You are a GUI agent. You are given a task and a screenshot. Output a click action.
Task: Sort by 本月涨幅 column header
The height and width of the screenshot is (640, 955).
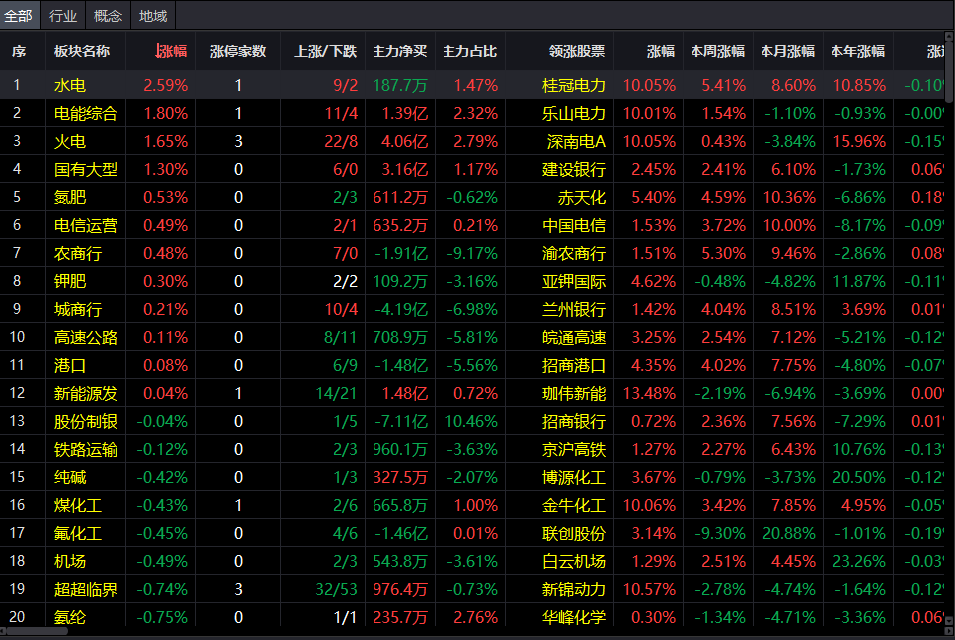pyautogui.click(x=788, y=51)
